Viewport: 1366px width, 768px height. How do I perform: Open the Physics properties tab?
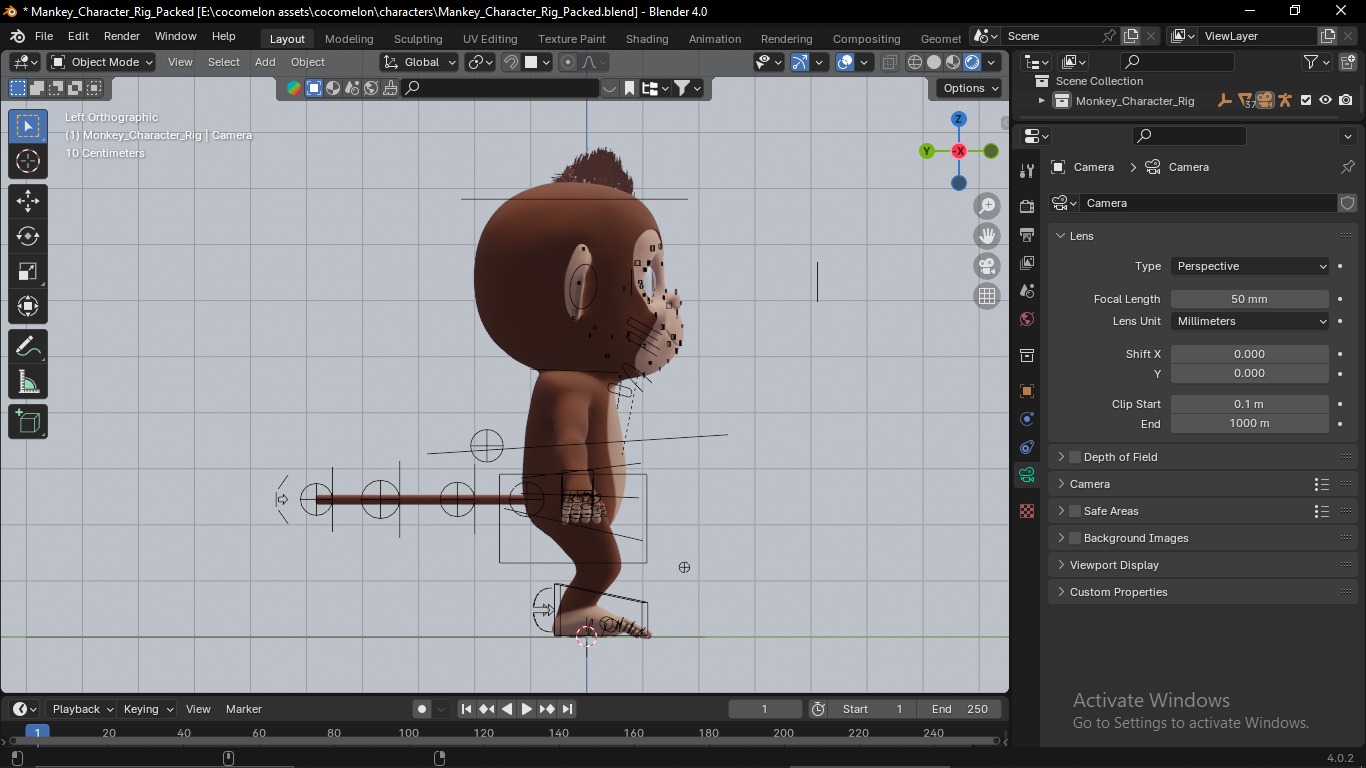1027,419
